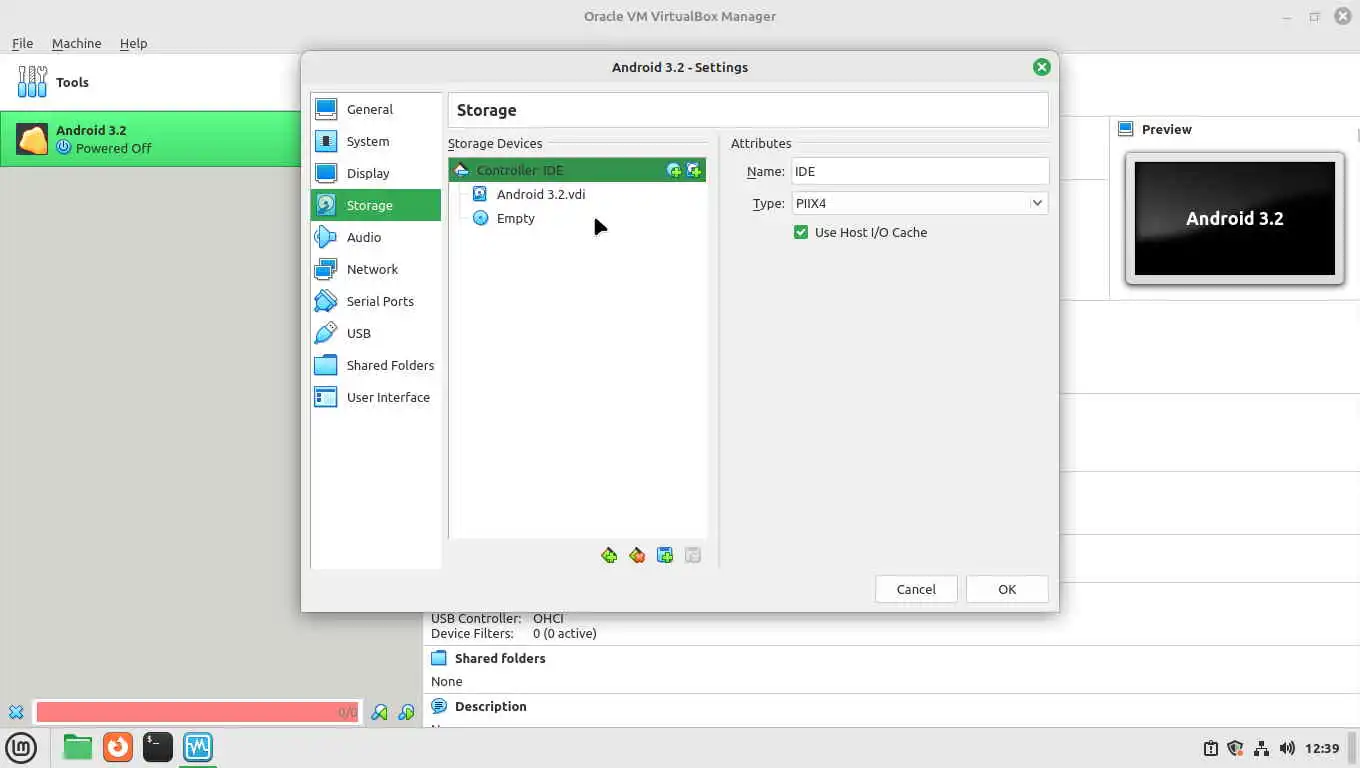The width and height of the screenshot is (1360, 768).
Task: Open the Linux Mint start menu
Action: tap(21, 747)
